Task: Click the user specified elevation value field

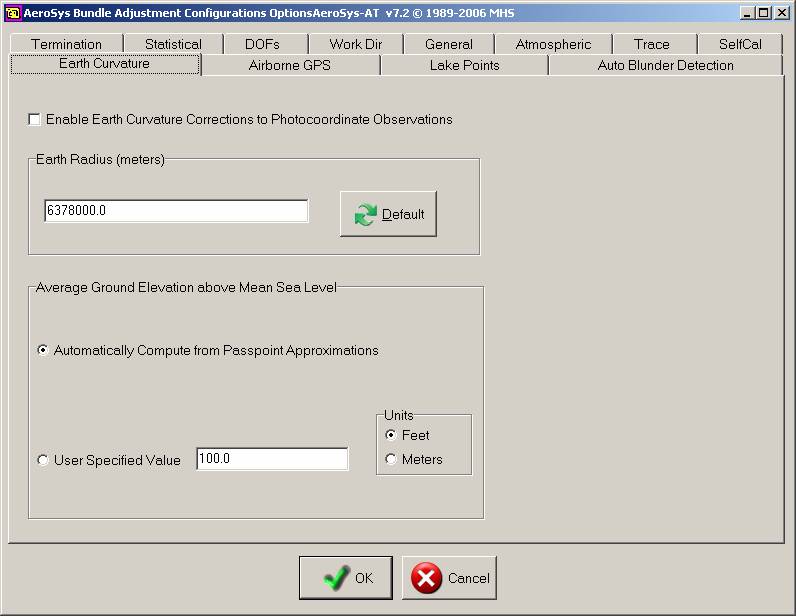Action: (x=272, y=459)
